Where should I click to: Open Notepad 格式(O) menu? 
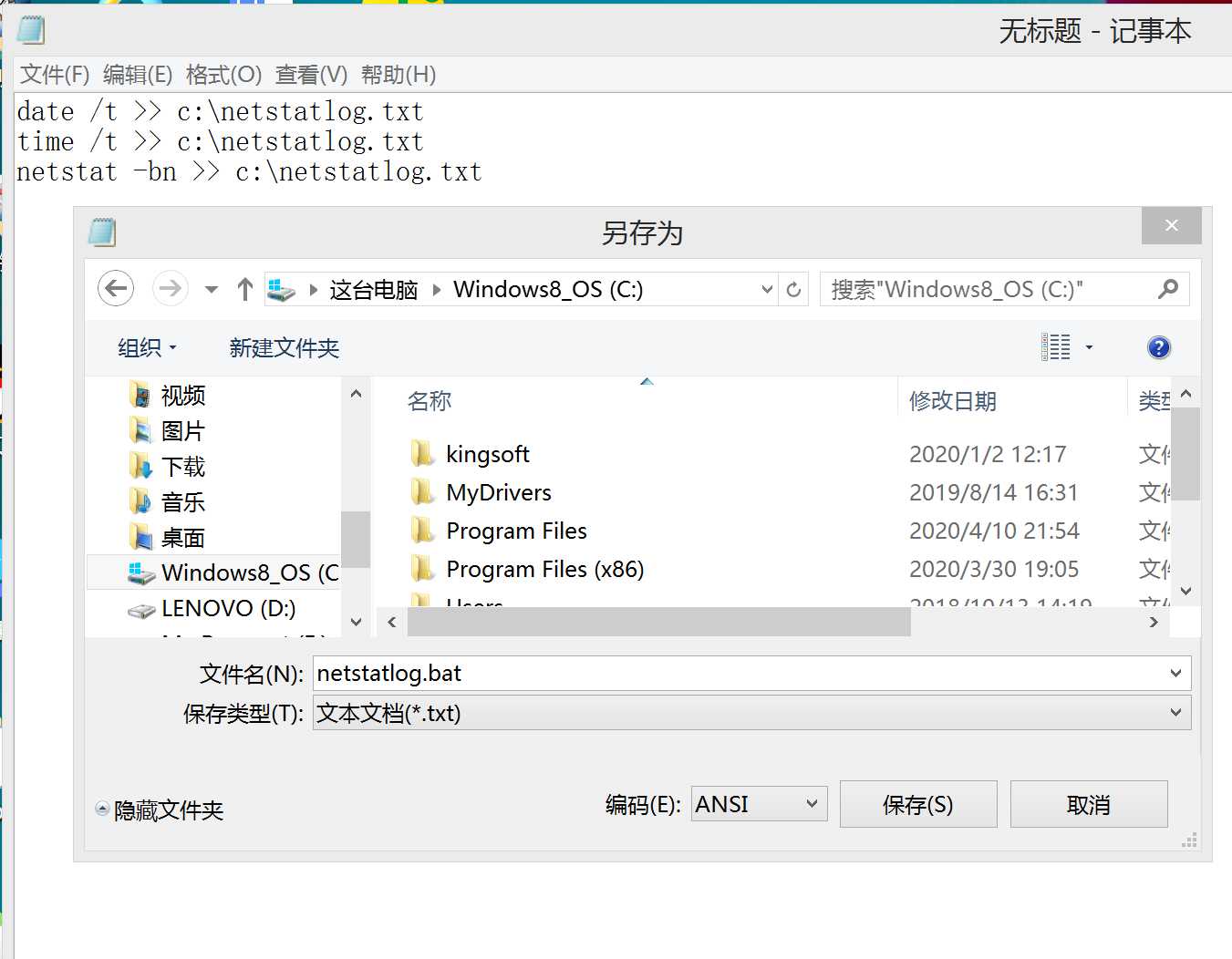[x=223, y=75]
